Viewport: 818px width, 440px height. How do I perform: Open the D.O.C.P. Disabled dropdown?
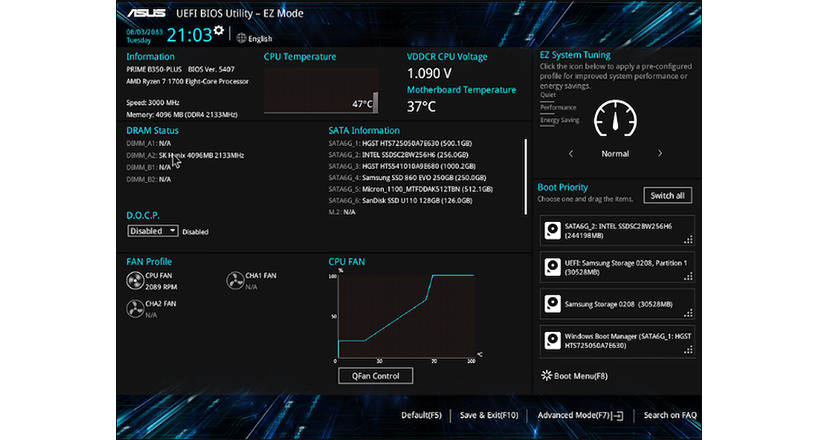click(x=153, y=231)
